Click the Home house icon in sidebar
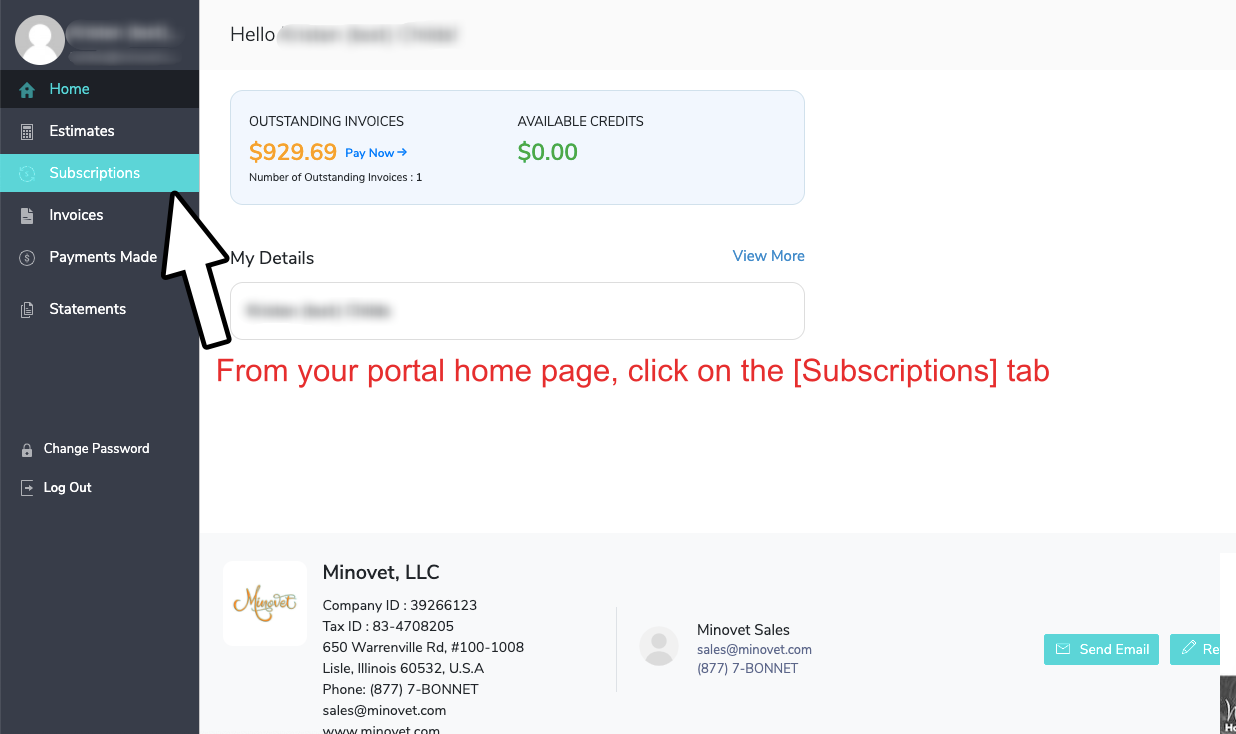This screenshot has width=1236, height=734. coord(27,90)
